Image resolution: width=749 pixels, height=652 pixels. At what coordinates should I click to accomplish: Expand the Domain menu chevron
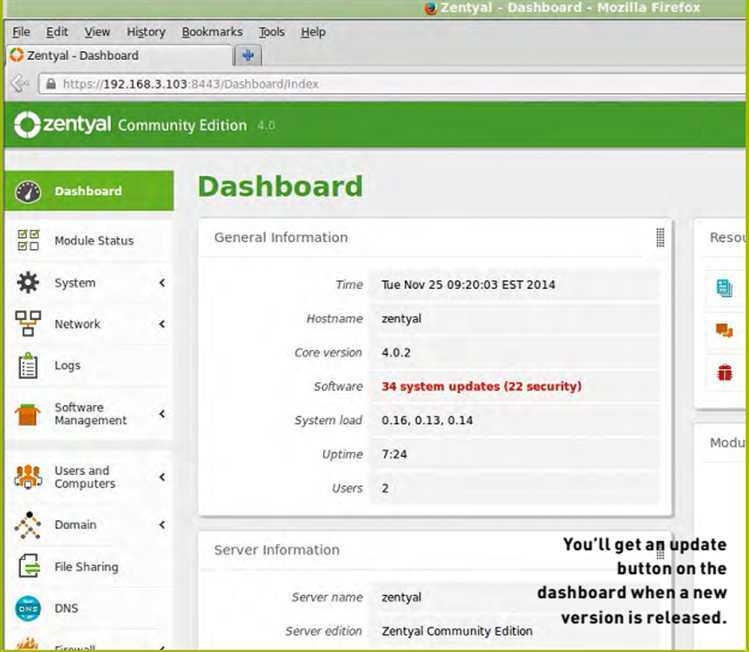tap(162, 524)
